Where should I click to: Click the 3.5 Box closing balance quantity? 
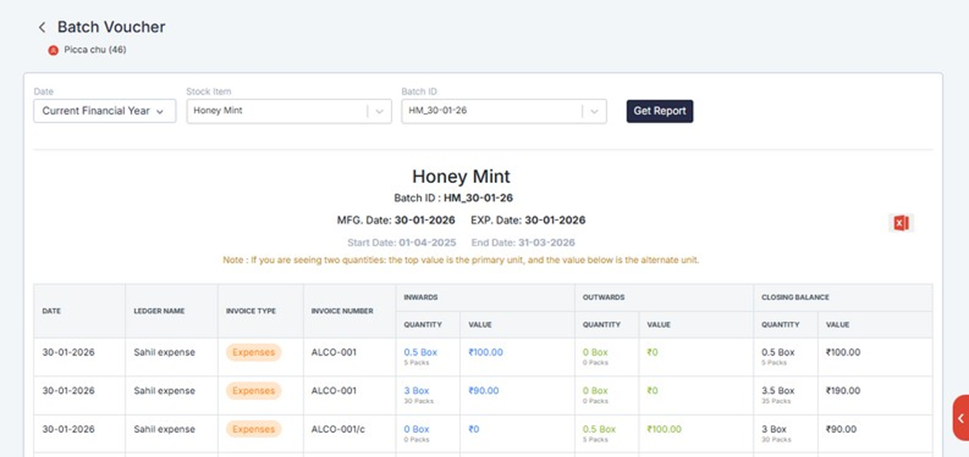pyautogui.click(x=778, y=391)
